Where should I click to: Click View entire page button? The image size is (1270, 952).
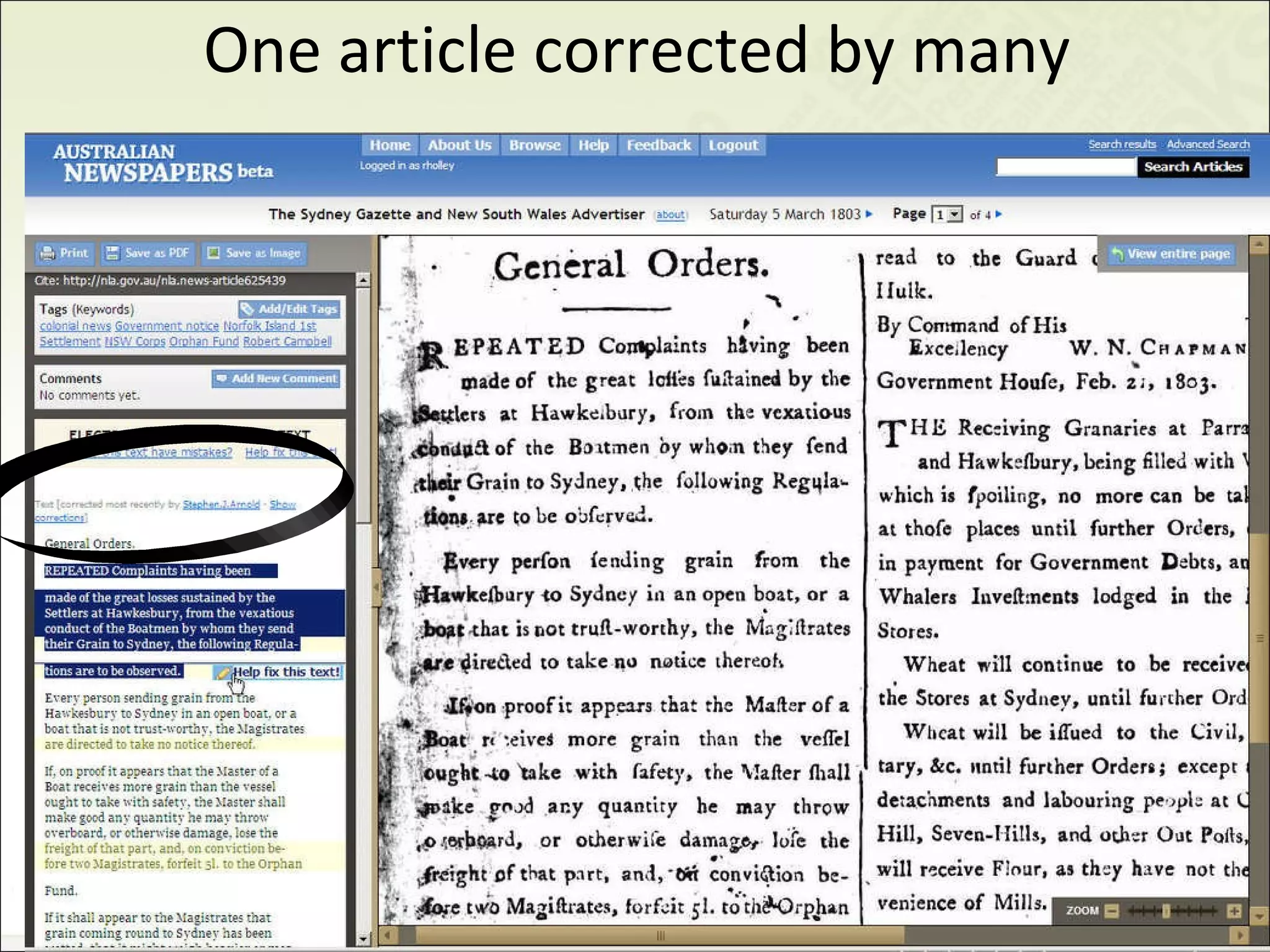(1171, 253)
